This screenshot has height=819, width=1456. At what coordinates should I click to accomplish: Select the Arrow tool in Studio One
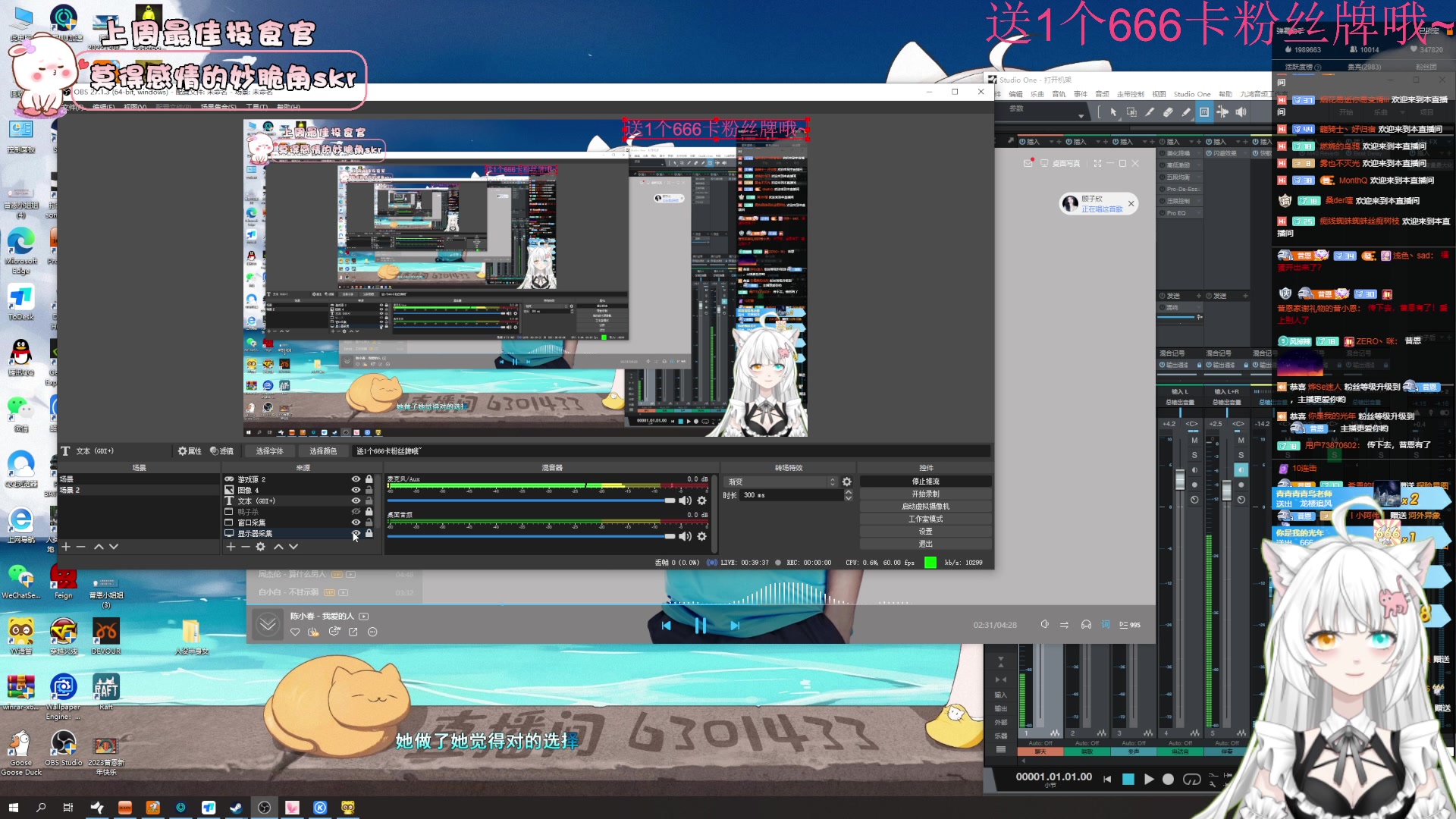click(1113, 112)
